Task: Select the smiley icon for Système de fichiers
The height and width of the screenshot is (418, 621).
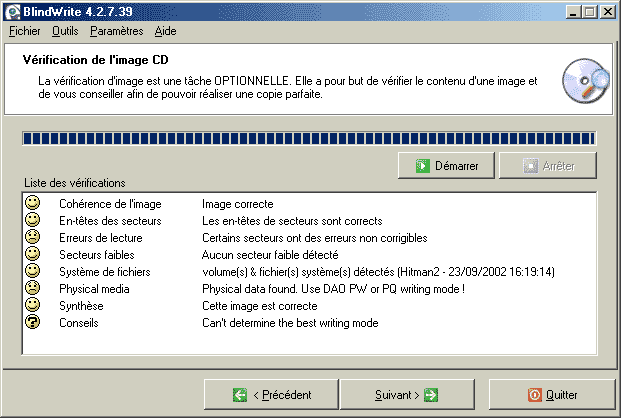Action: click(x=32, y=271)
